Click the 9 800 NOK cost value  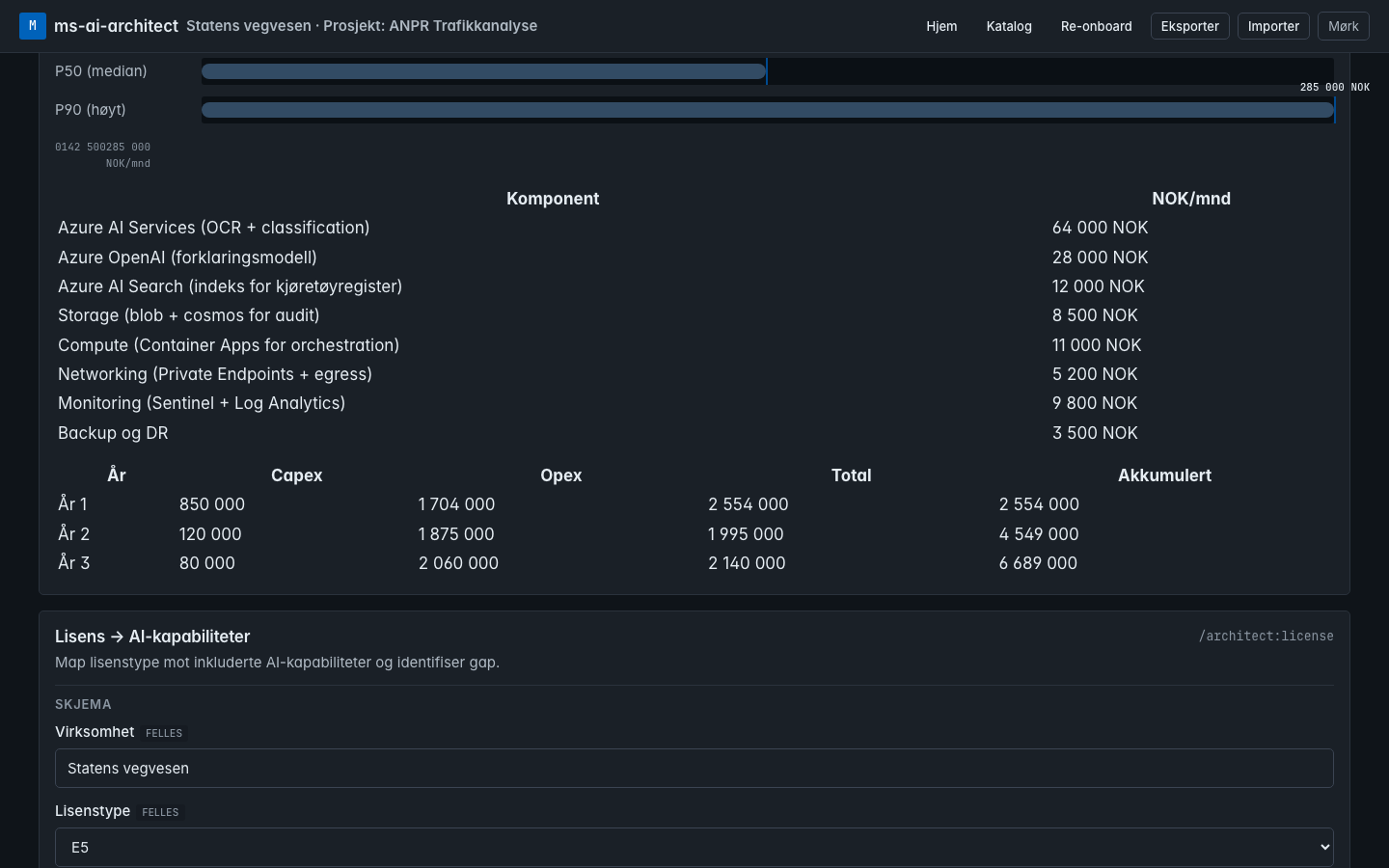point(1095,403)
